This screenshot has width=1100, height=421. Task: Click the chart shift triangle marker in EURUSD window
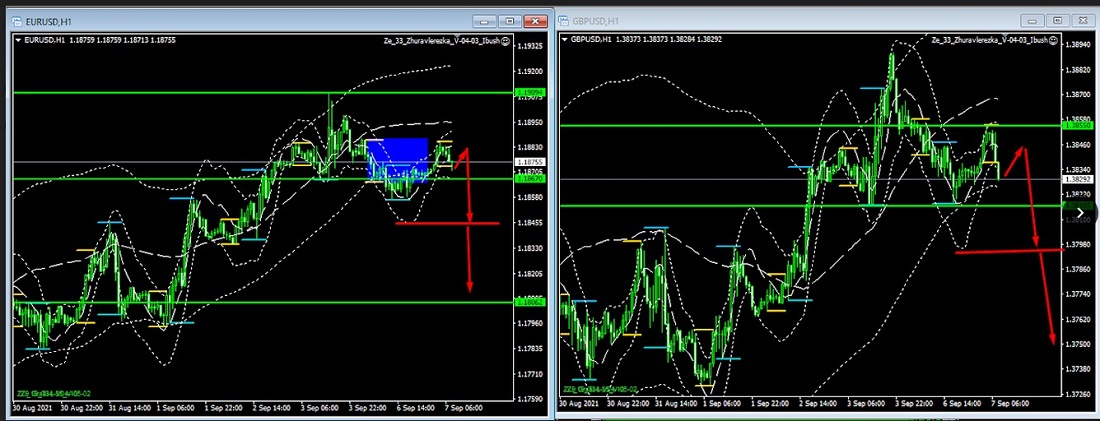[x=457, y=36]
